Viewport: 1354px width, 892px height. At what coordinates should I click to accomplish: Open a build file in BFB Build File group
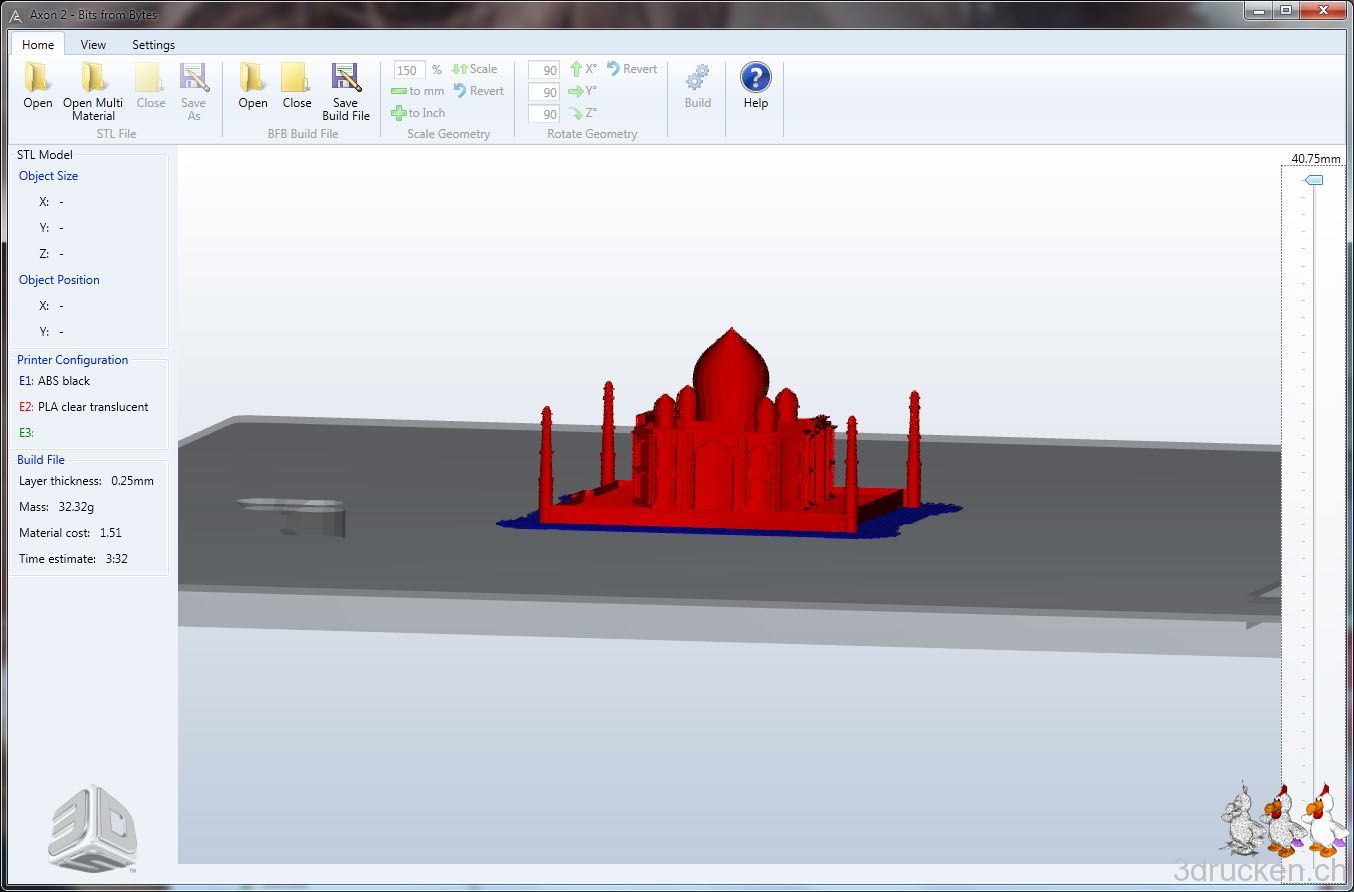(253, 86)
